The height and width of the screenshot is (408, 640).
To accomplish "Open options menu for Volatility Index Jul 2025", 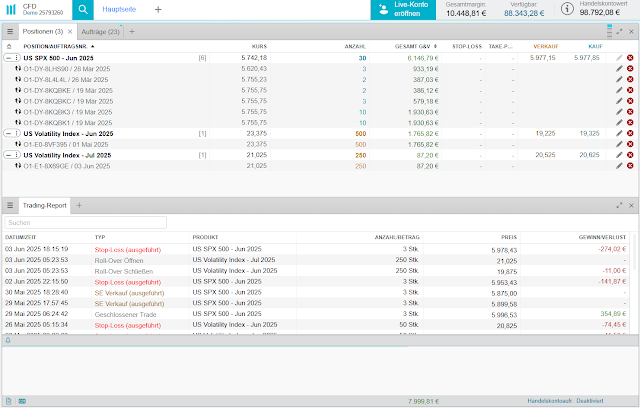I will click(17, 155).
